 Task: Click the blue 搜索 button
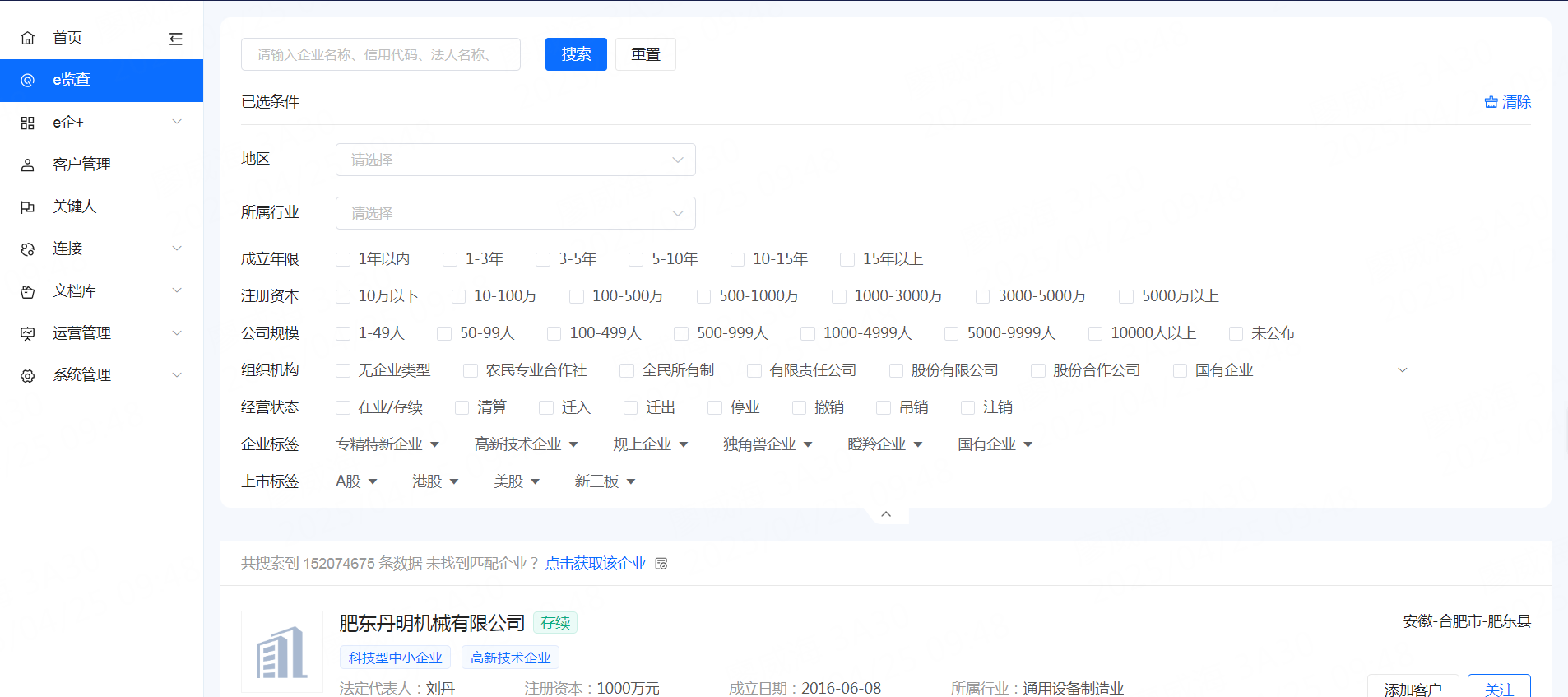[576, 54]
